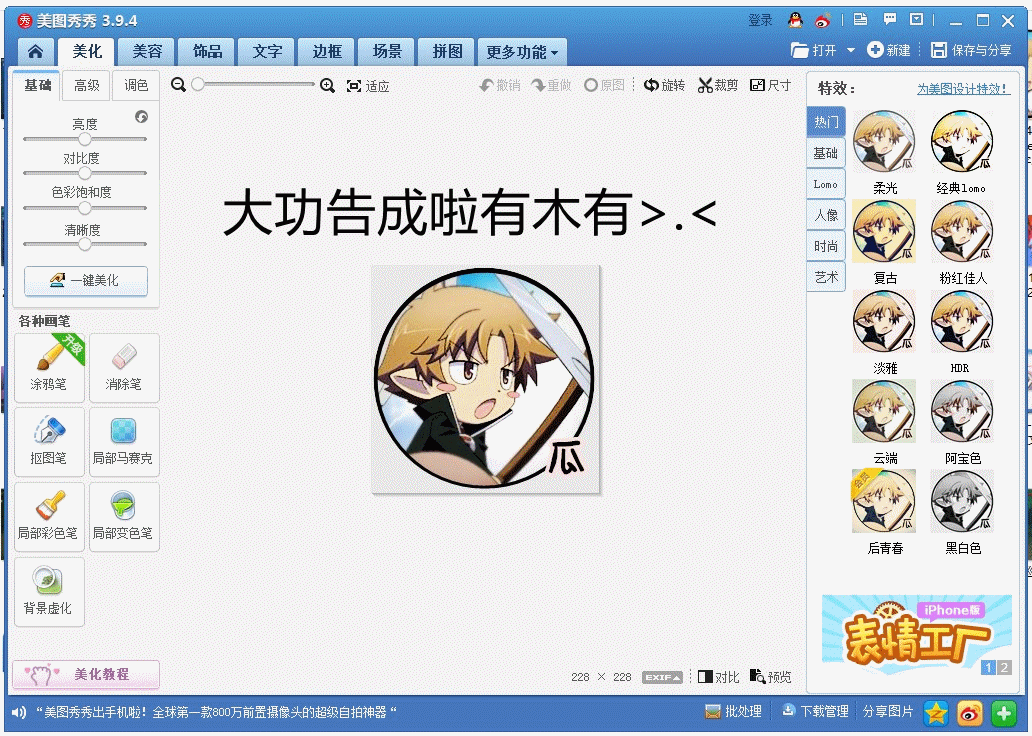
Task: Select the 局部彩色笔 tool
Action: tap(49, 517)
